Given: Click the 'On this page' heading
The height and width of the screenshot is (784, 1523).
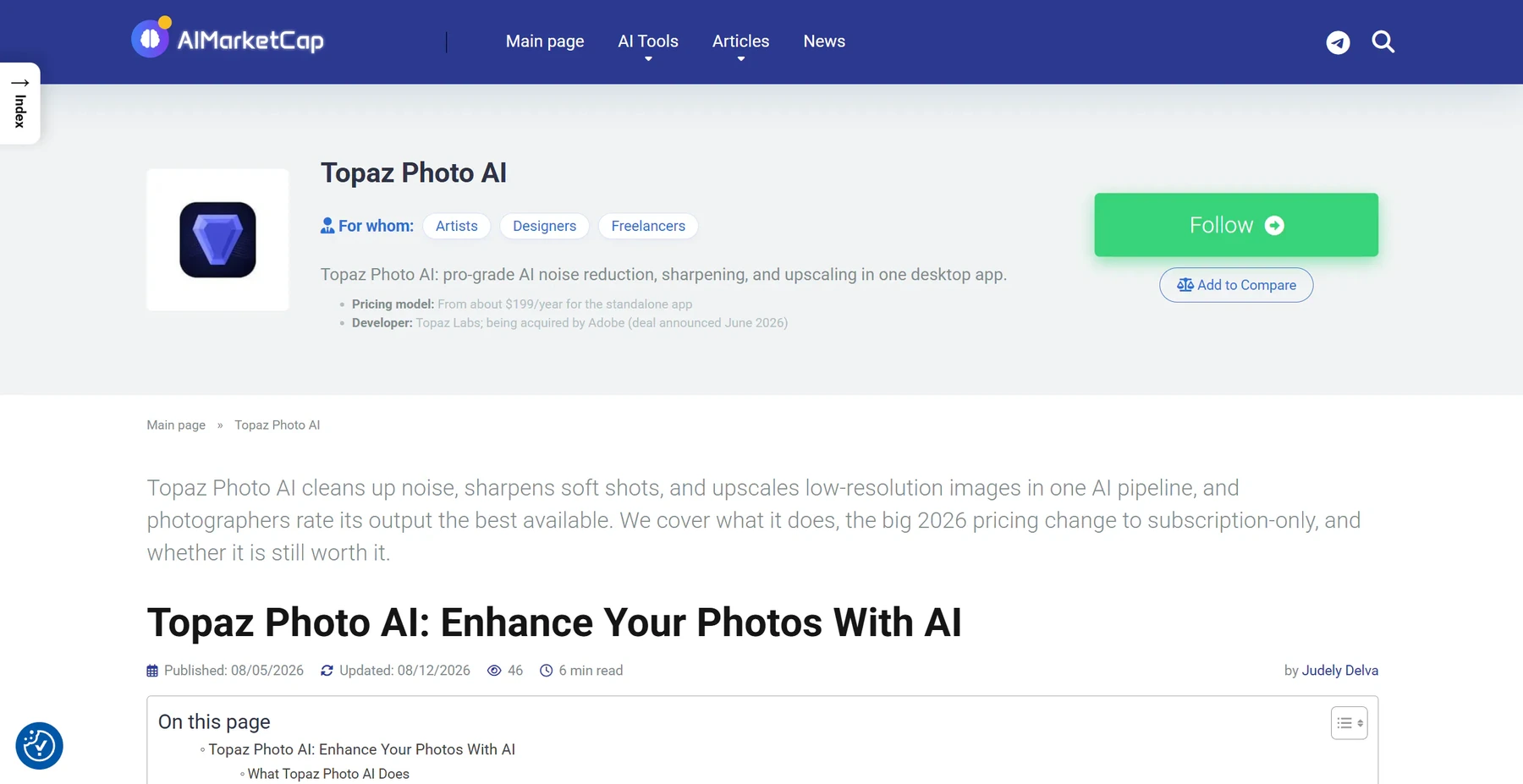Looking at the screenshot, I should [x=214, y=721].
